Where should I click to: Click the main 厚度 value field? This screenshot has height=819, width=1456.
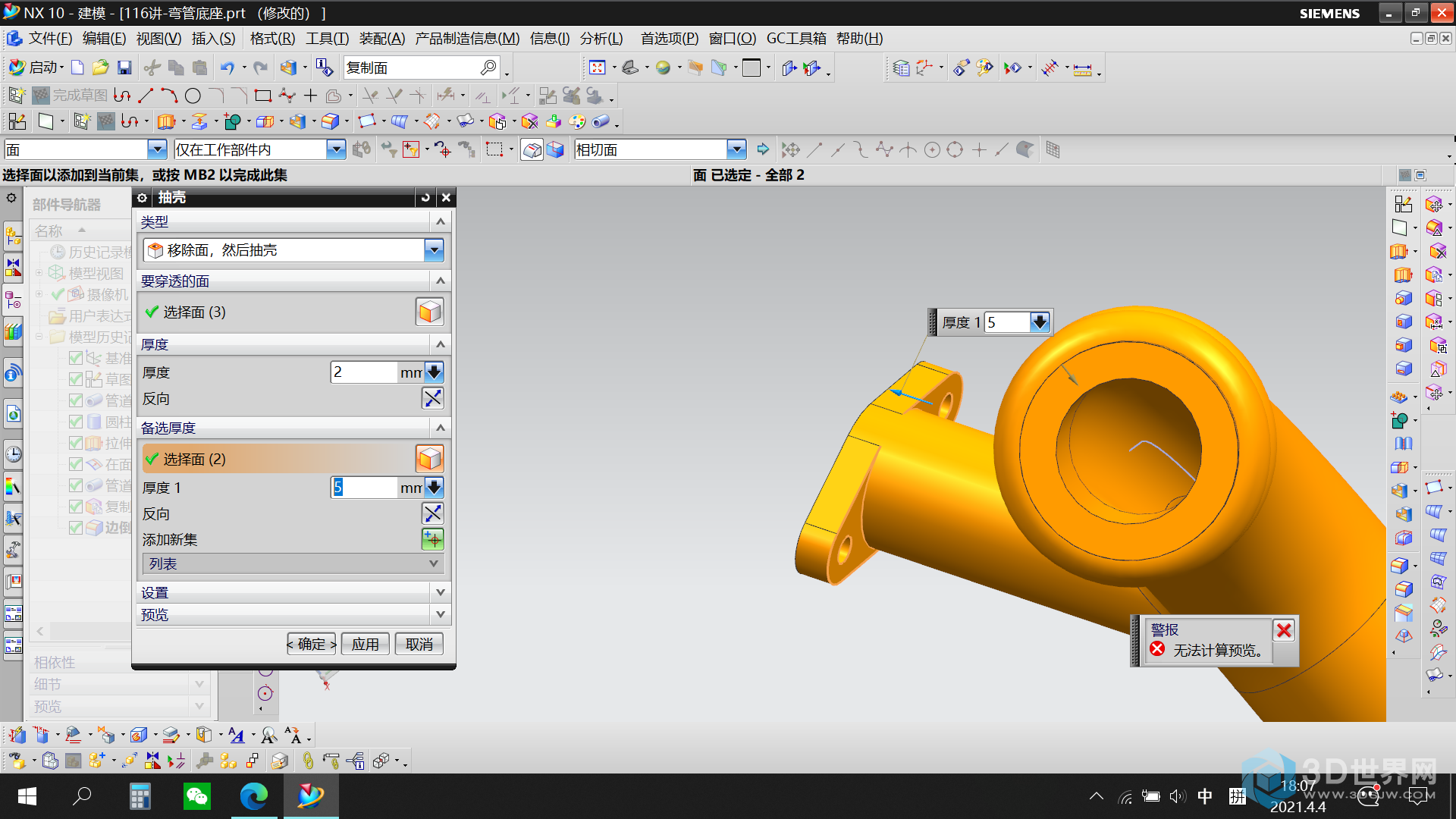pos(364,372)
